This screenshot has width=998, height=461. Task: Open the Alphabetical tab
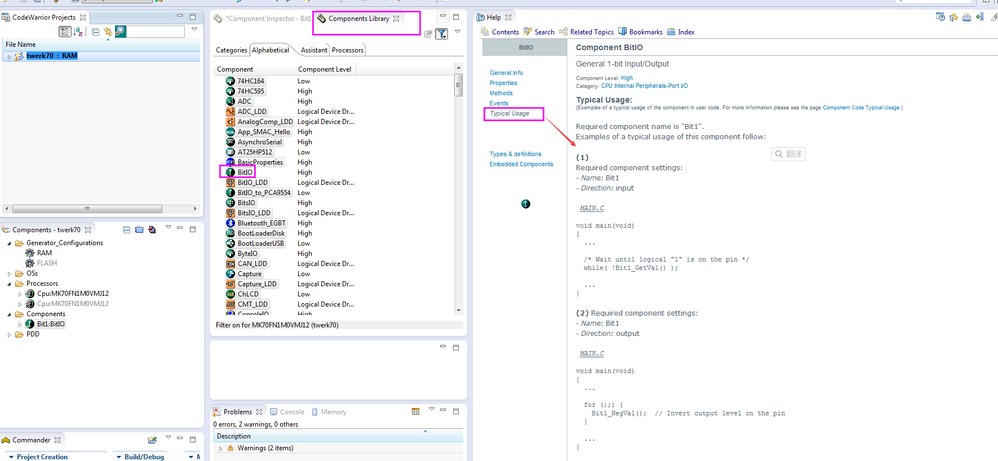(x=271, y=50)
